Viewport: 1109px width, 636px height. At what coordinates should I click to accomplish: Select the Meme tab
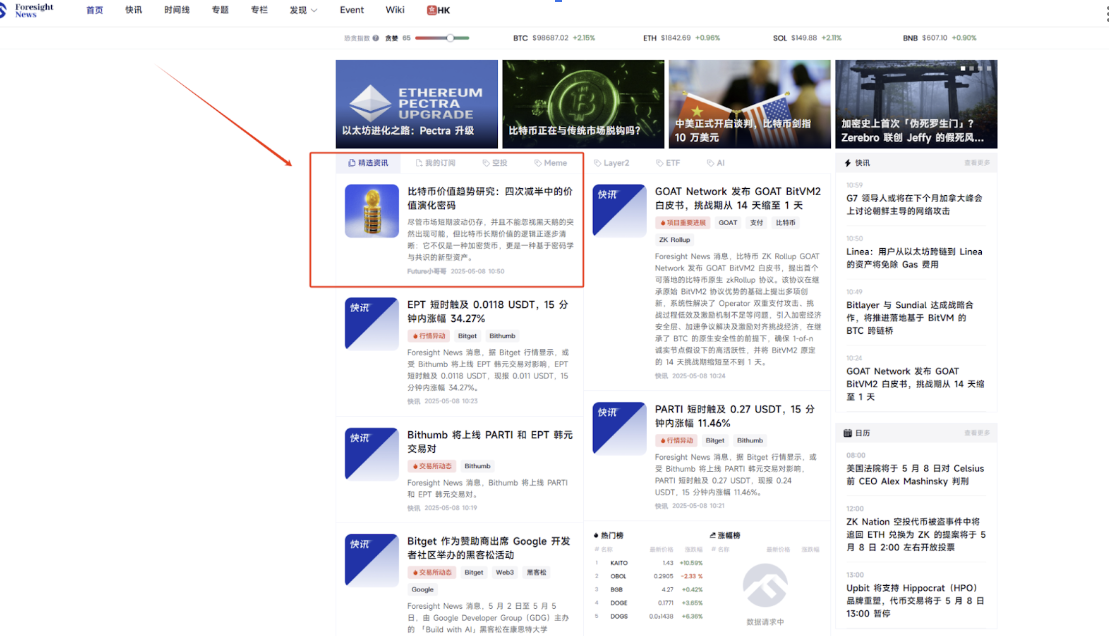coord(550,163)
